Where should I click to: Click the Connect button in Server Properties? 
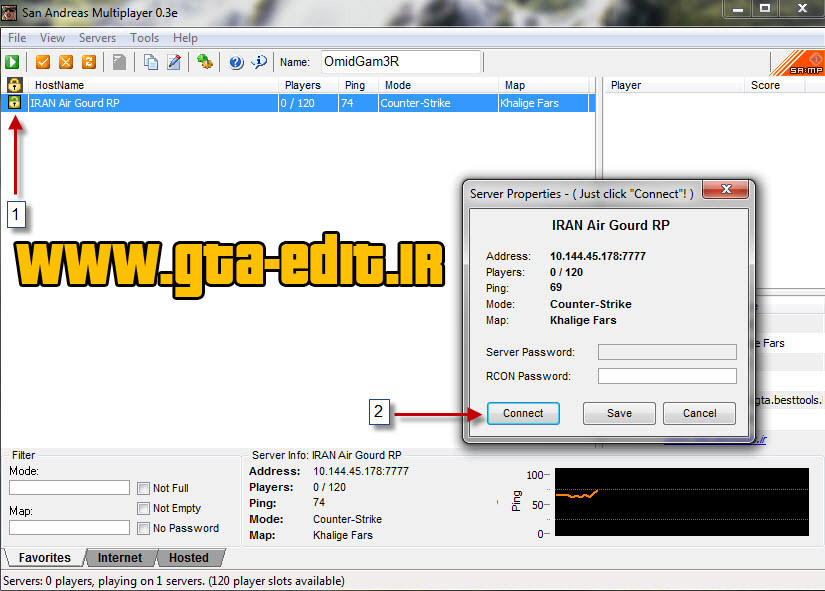click(x=523, y=414)
